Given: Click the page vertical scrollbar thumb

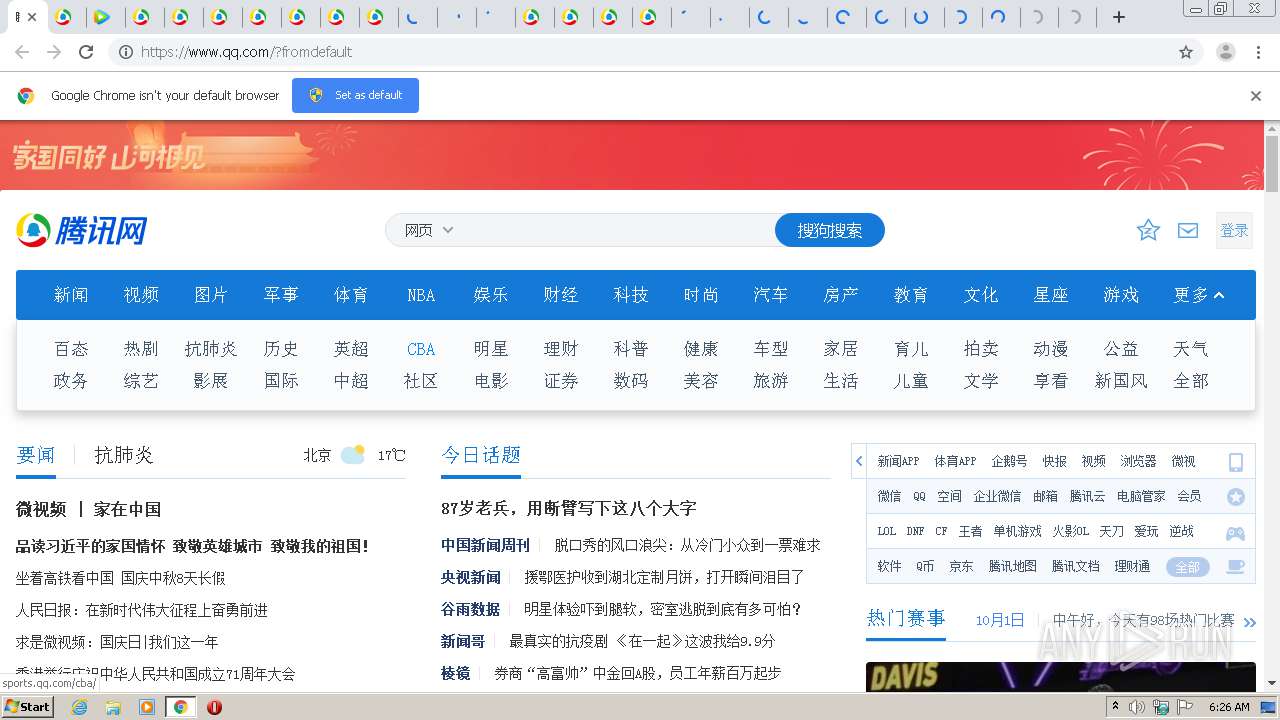Looking at the screenshot, I should point(1272,162).
